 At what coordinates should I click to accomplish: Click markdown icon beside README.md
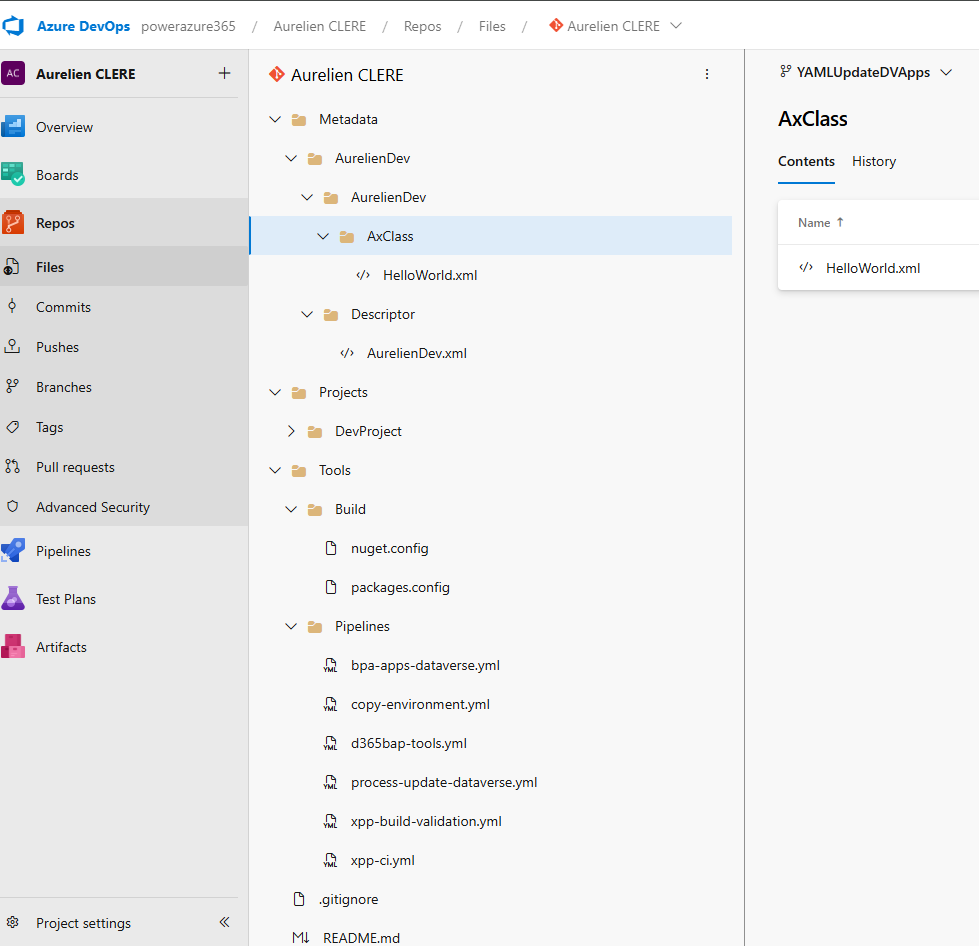pyautogui.click(x=300, y=938)
